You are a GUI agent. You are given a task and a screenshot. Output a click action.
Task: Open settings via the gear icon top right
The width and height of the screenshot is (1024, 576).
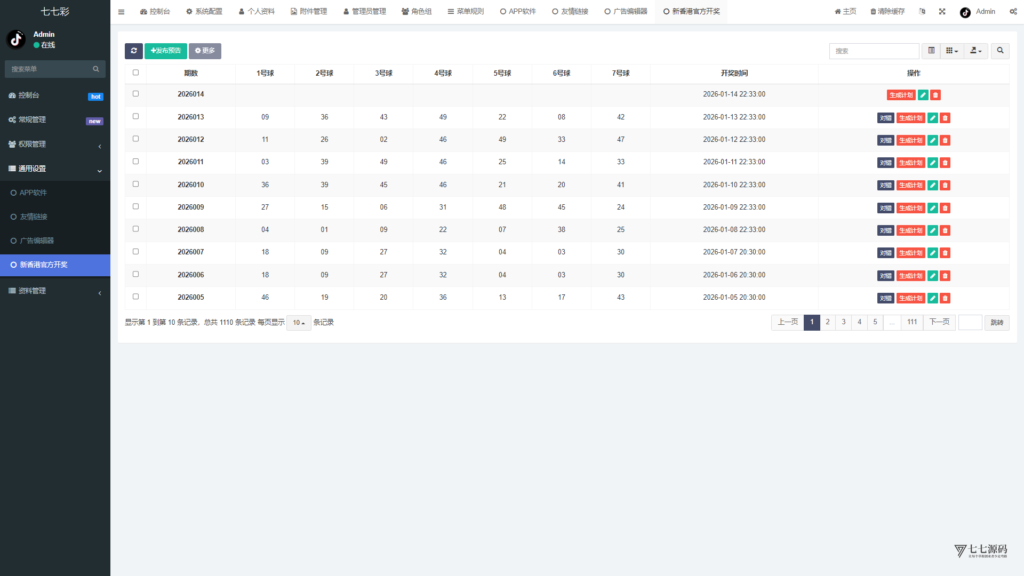coord(1013,9)
